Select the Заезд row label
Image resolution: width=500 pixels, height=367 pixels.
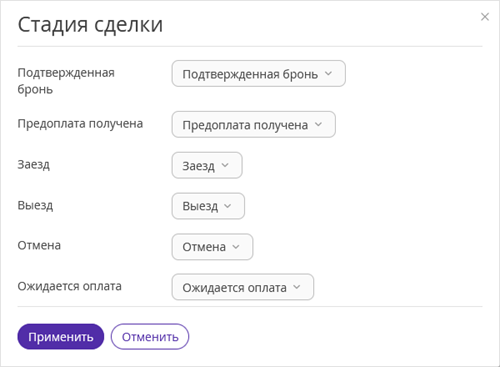pyautogui.click(x=34, y=165)
